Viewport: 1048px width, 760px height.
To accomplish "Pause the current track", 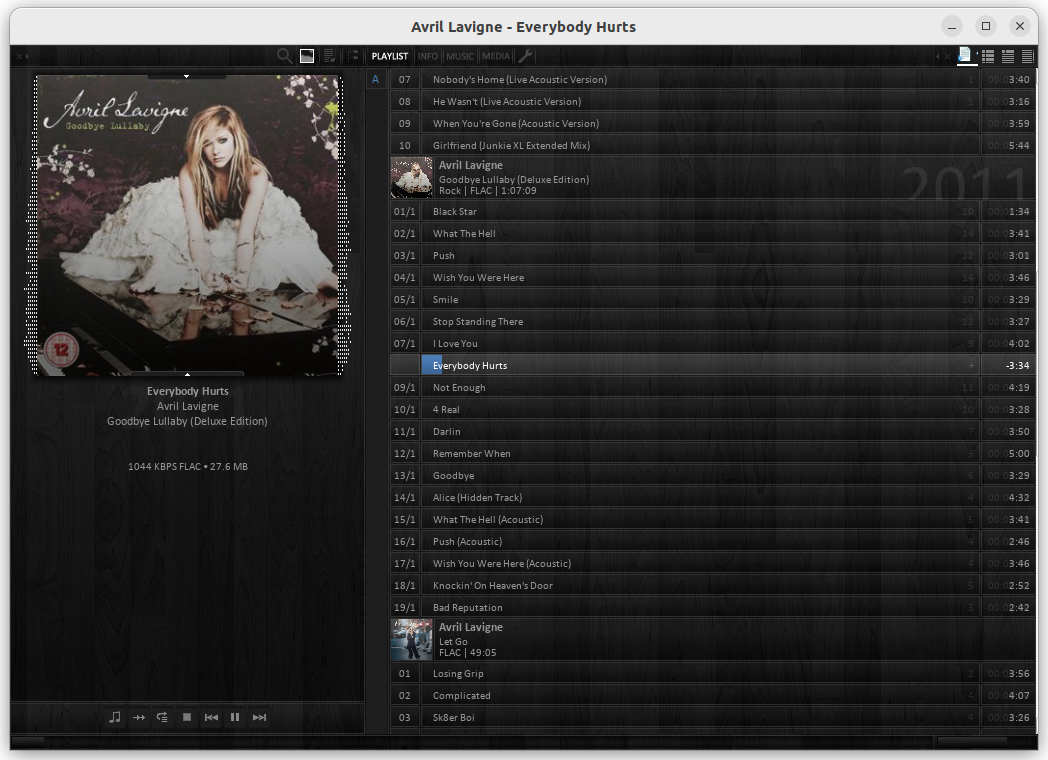I will tap(235, 717).
